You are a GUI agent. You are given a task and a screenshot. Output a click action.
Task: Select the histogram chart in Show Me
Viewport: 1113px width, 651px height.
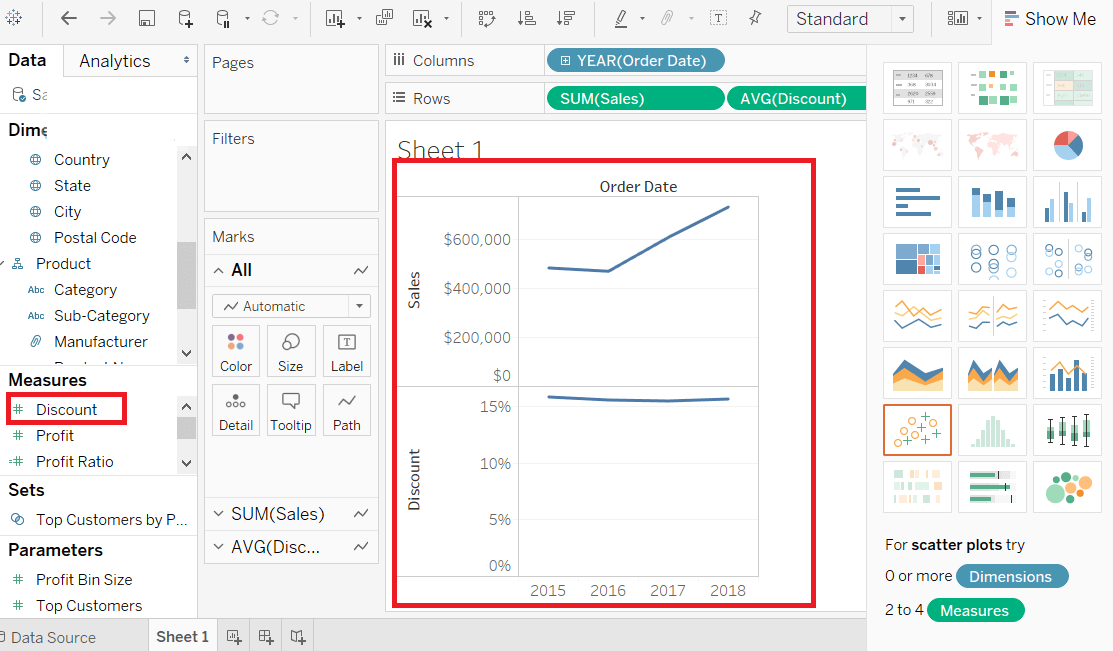(992, 430)
